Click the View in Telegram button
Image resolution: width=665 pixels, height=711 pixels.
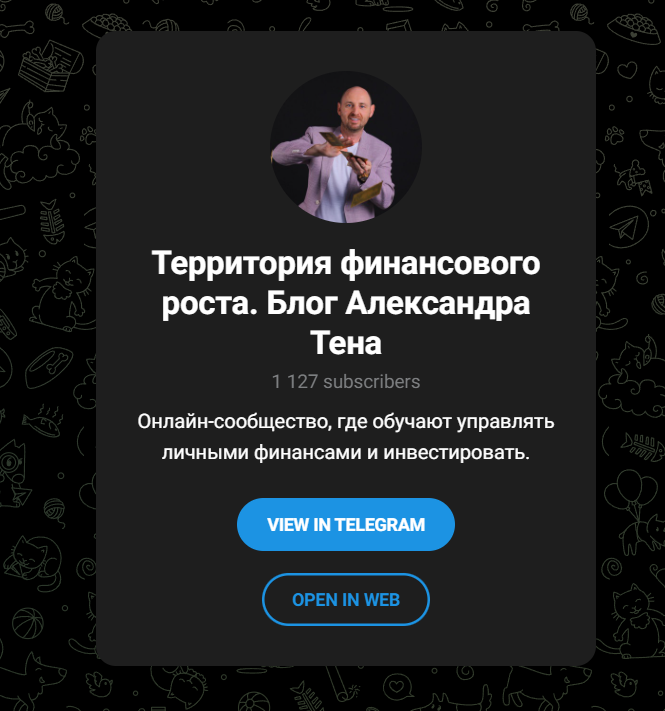[345, 524]
